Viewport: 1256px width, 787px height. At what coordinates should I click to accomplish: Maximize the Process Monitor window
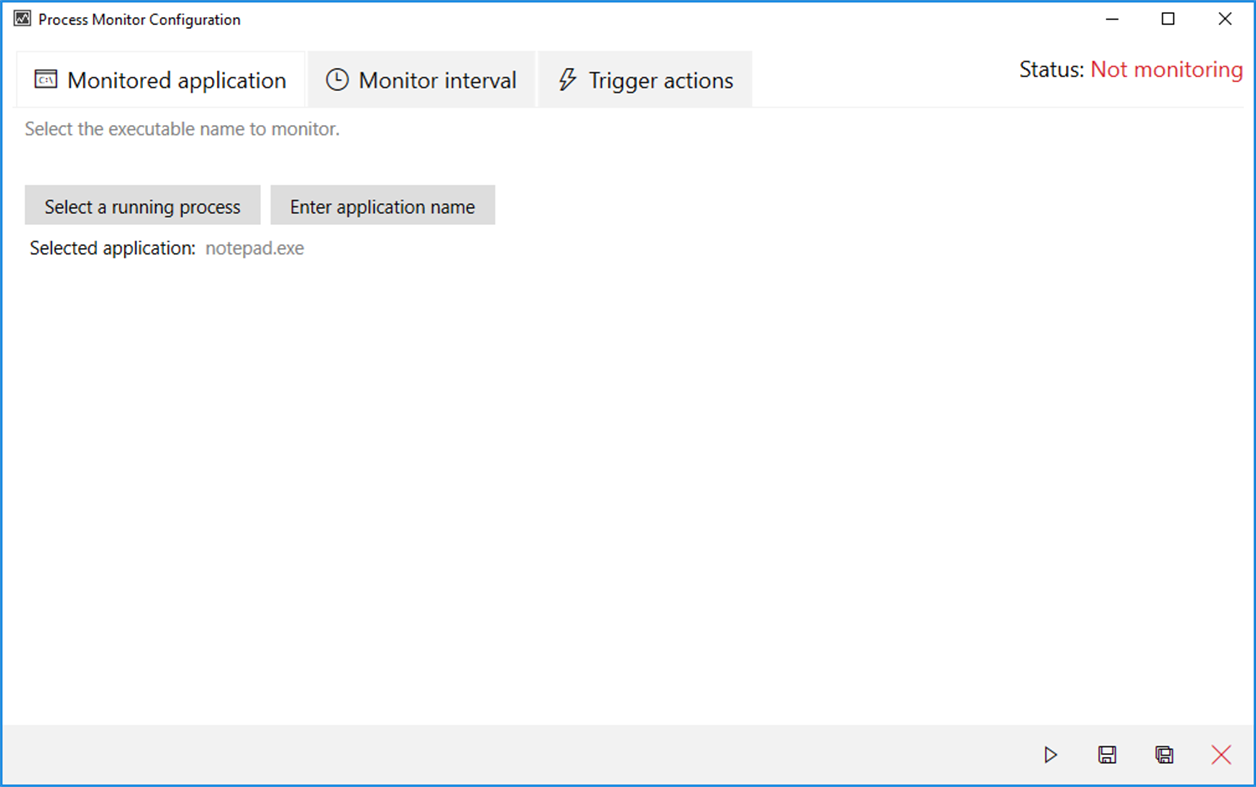(x=1168, y=18)
